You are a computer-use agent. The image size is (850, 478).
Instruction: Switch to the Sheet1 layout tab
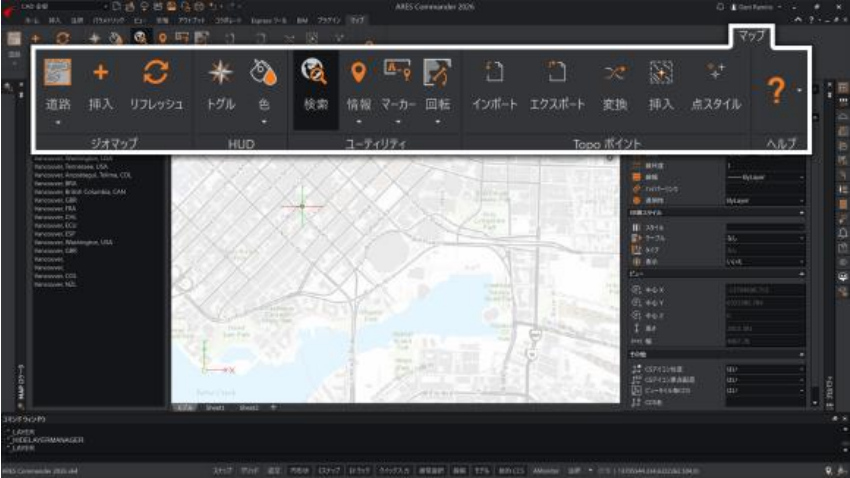(x=216, y=408)
